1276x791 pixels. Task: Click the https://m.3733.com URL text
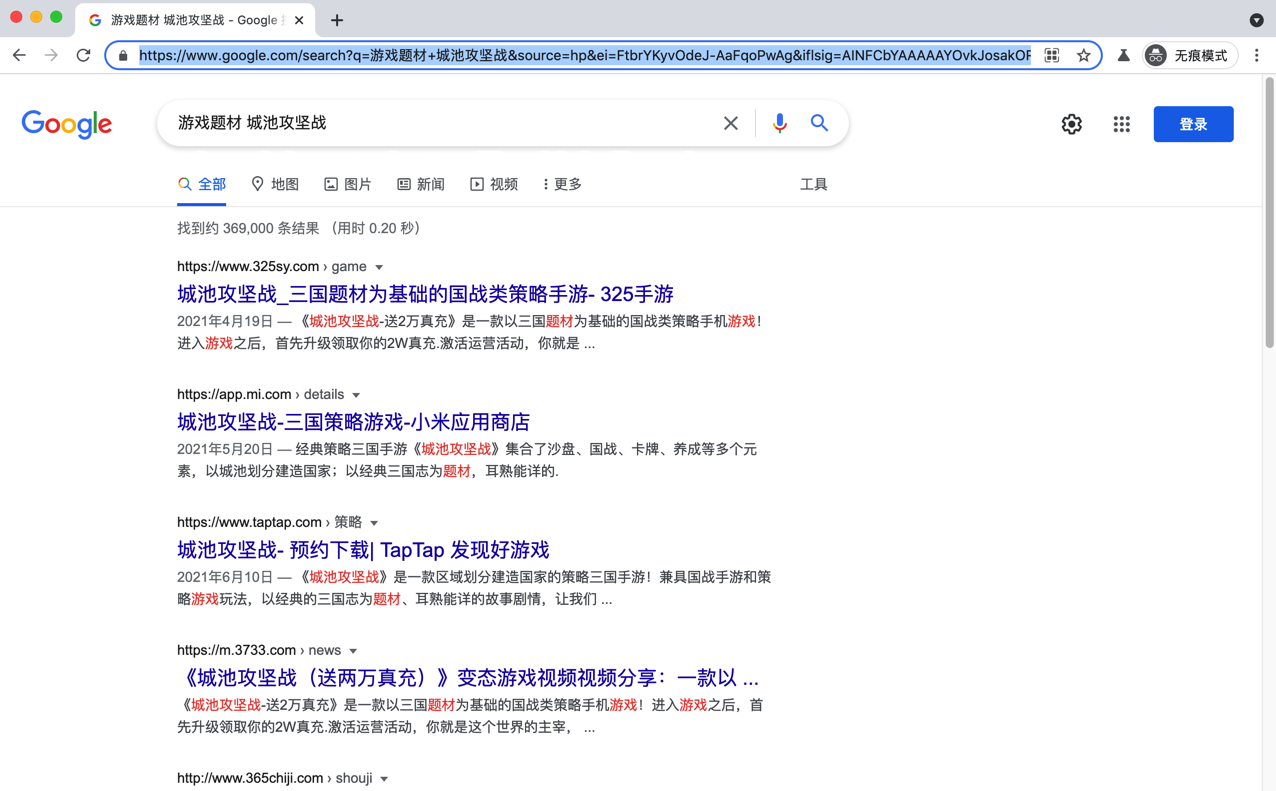[236, 651]
